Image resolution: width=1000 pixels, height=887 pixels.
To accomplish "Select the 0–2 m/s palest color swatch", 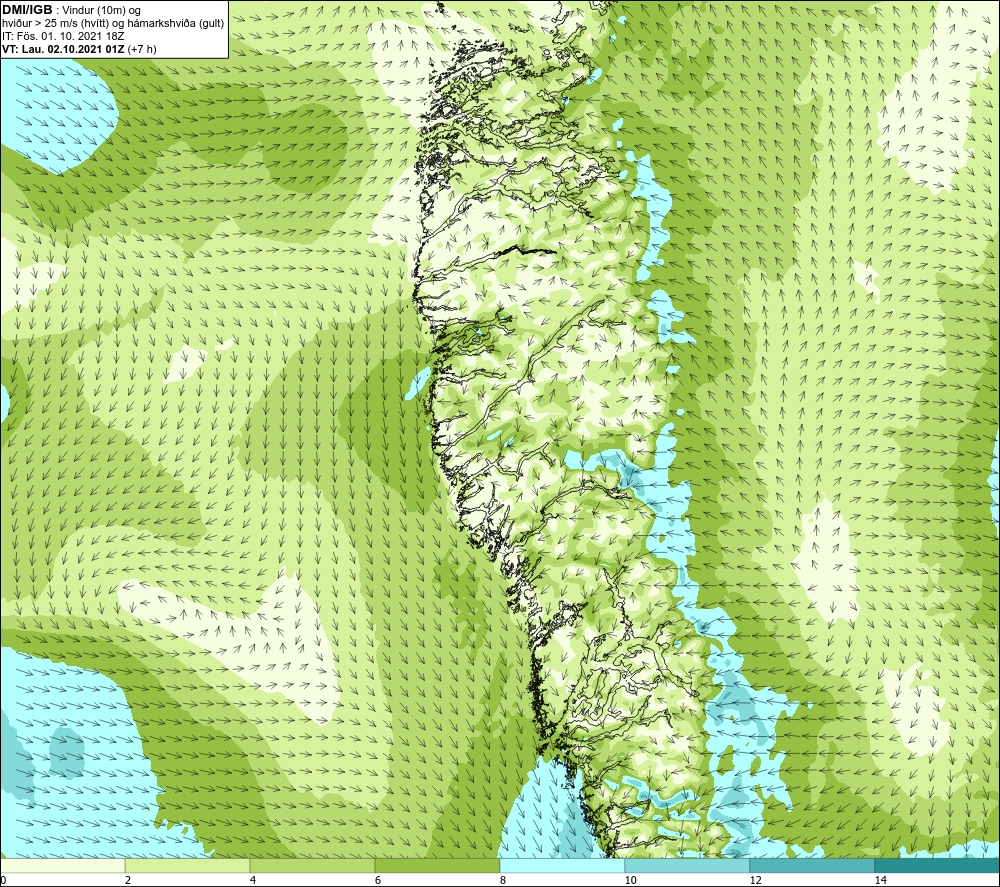I will point(62,866).
